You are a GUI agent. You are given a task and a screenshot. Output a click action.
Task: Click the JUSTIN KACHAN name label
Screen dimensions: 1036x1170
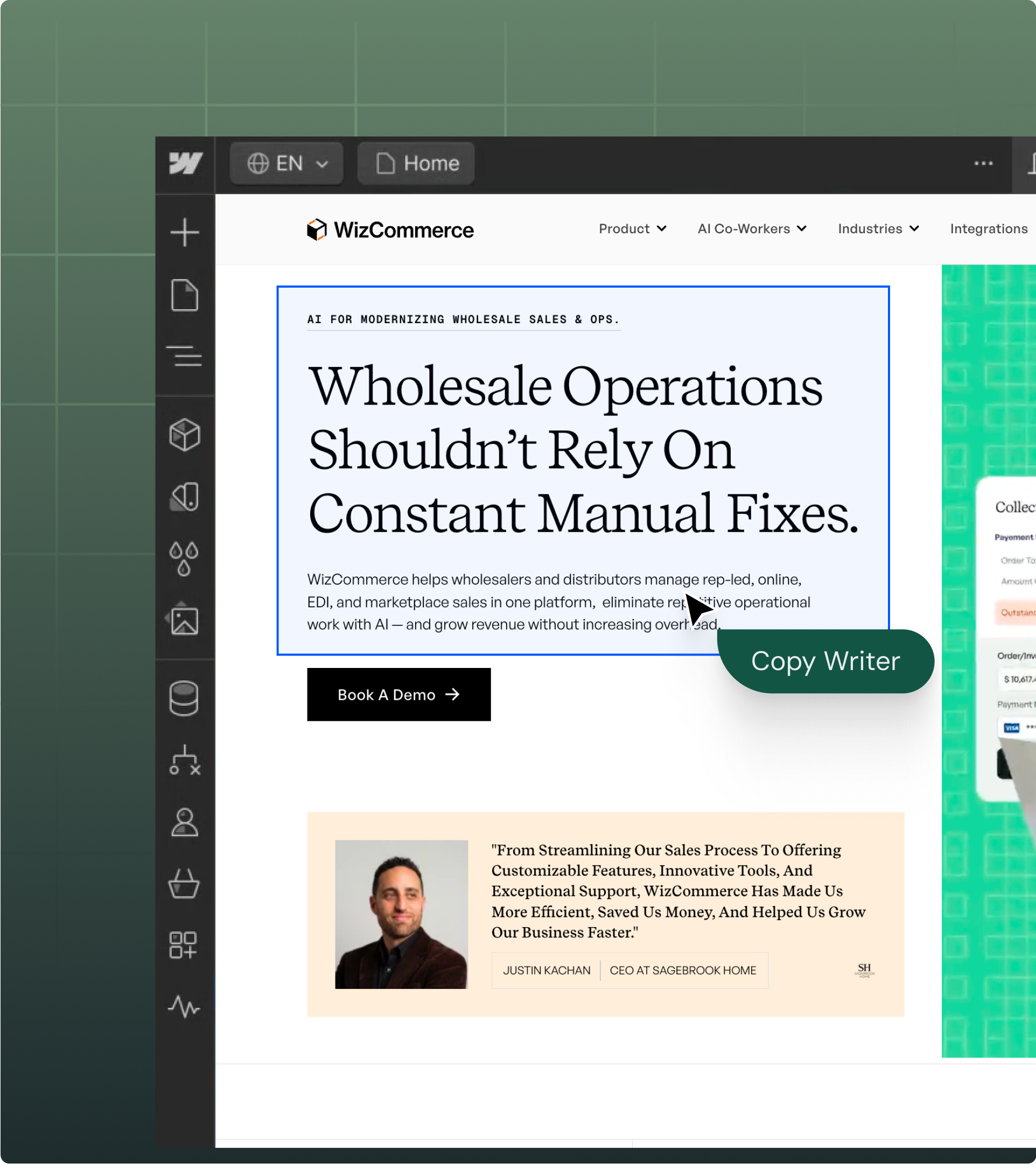click(x=547, y=971)
